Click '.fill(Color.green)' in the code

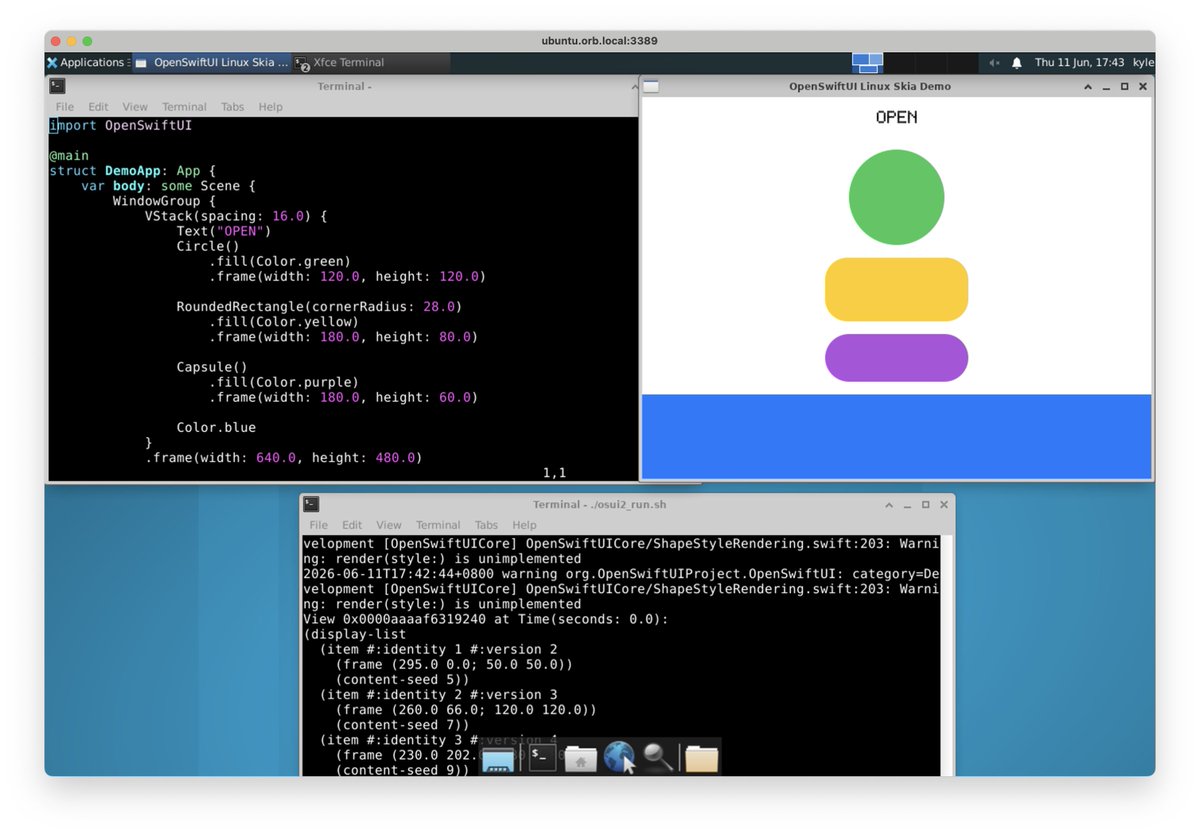click(x=280, y=261)
